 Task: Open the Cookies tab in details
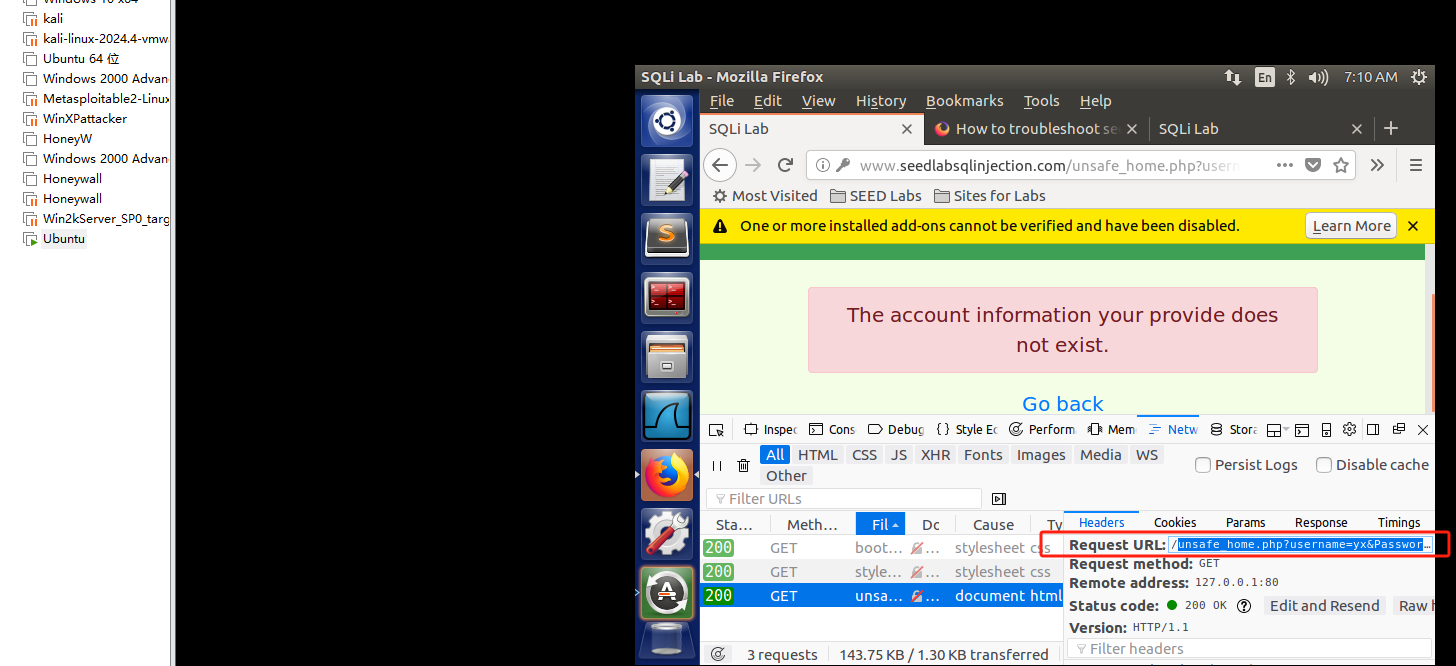(1175, 522)
